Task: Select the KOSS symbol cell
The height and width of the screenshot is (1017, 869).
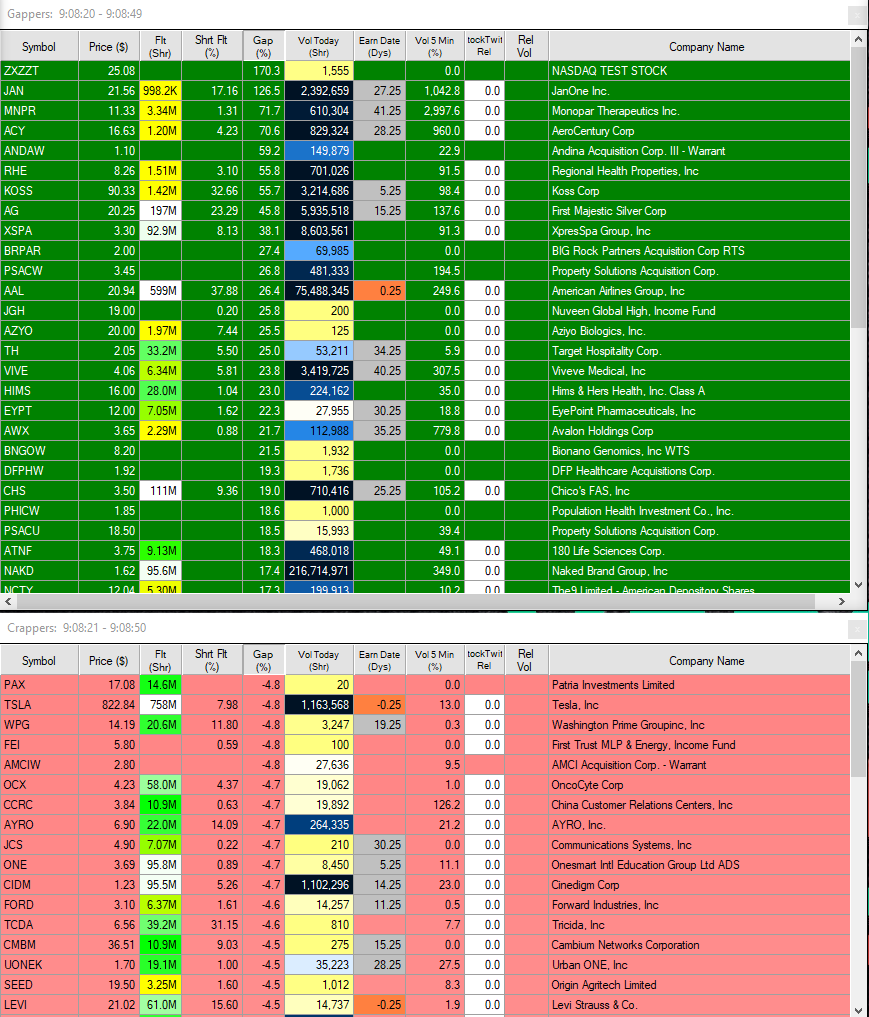Action: [40, 191]
